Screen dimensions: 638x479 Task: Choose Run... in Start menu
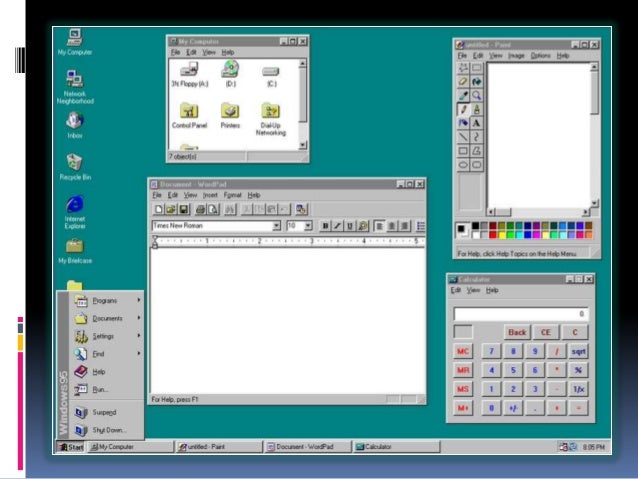click(107, 390)
